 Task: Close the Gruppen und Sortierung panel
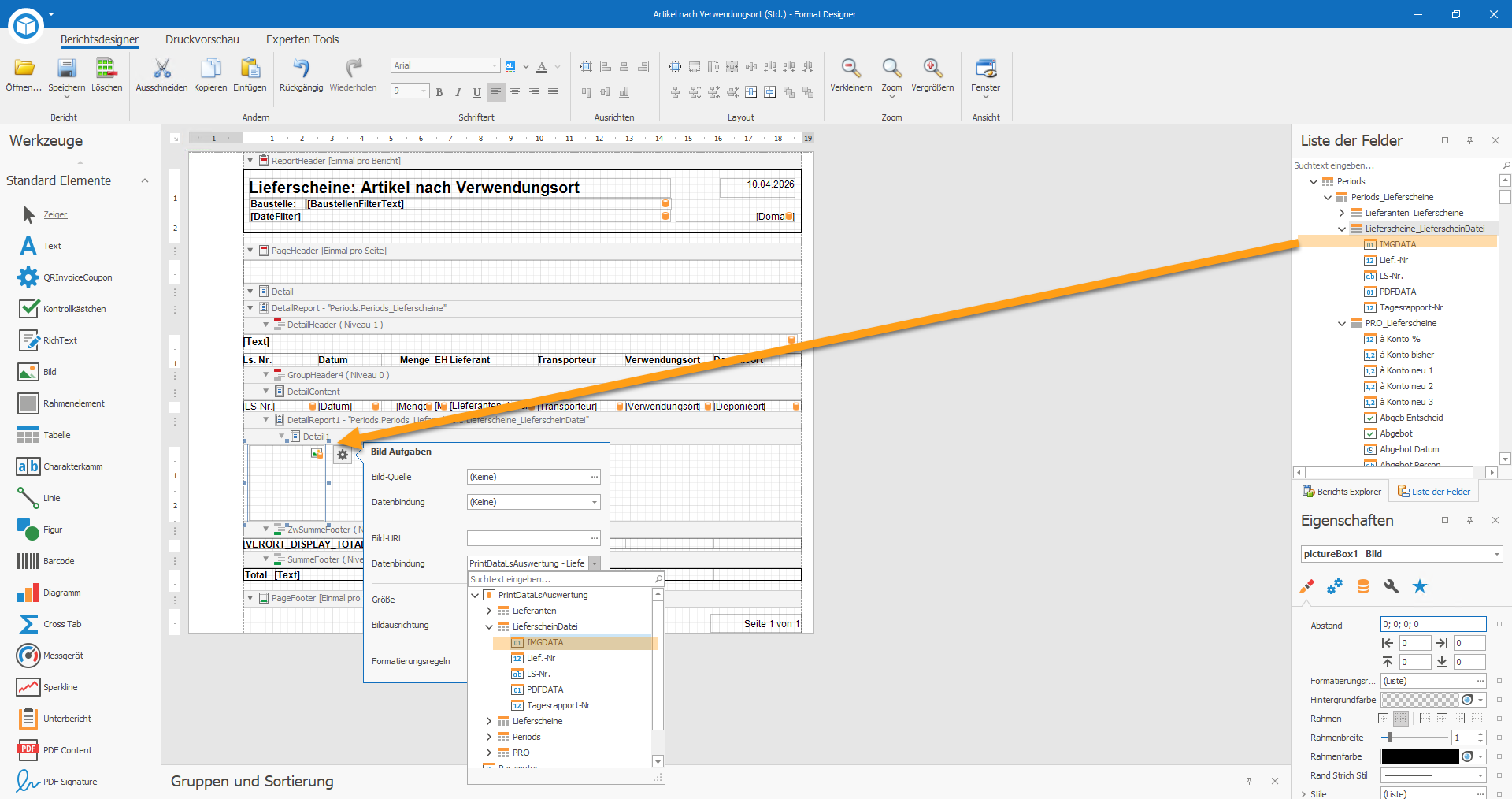click(1275, 781)
